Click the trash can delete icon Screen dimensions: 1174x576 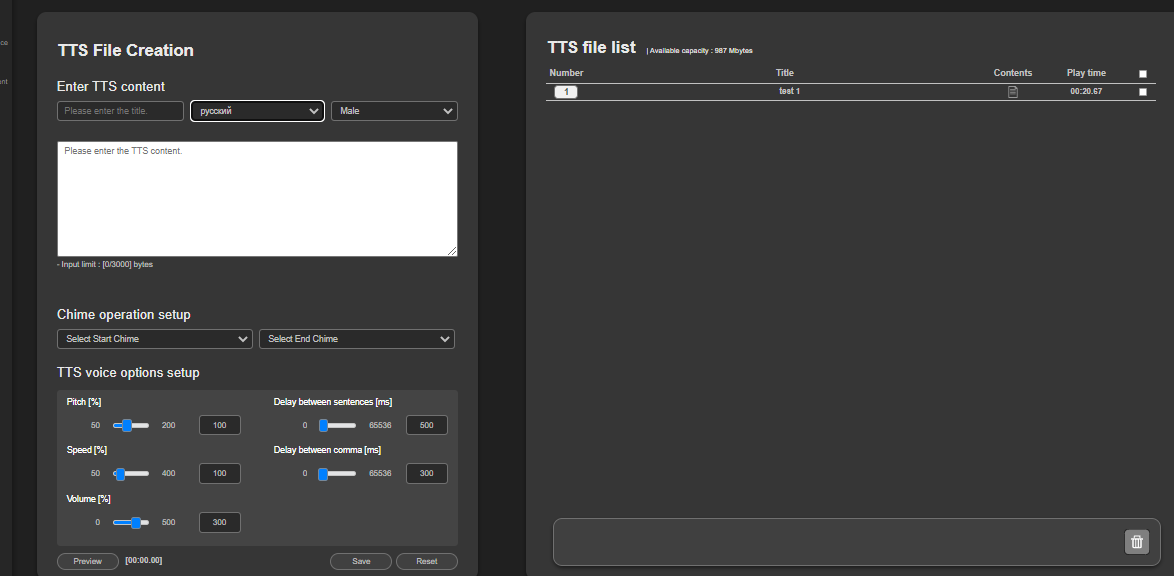point(1137,542)
